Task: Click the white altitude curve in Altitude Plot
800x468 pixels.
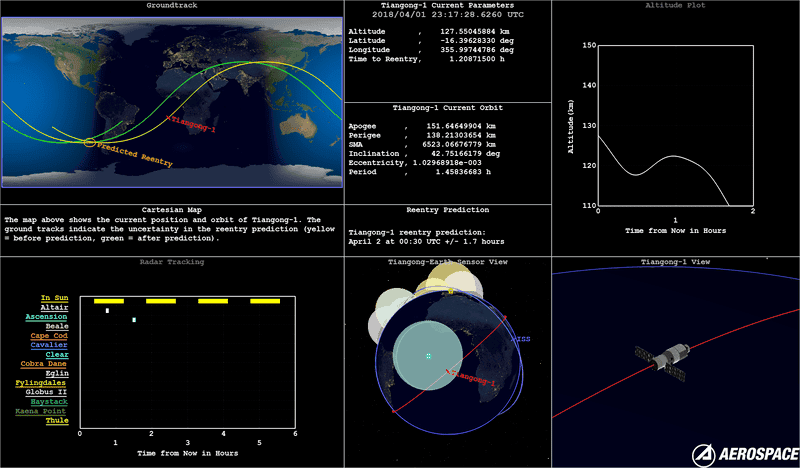Action: tap(673, 156)
